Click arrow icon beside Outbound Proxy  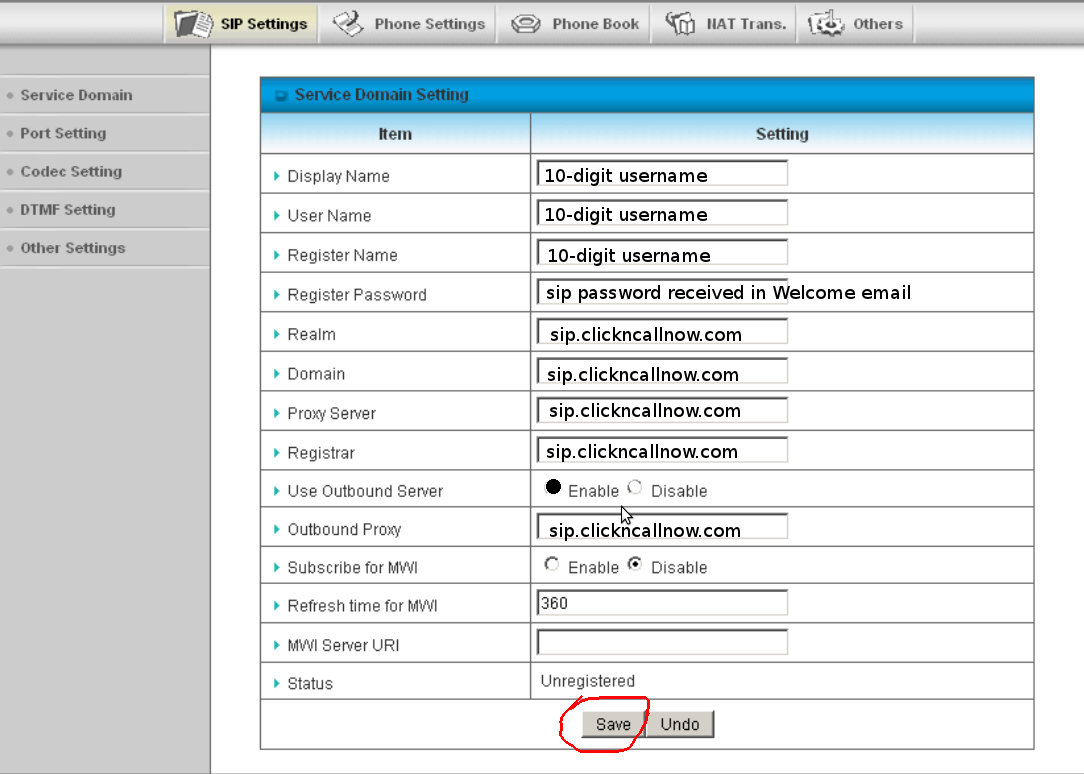point(277,529)
